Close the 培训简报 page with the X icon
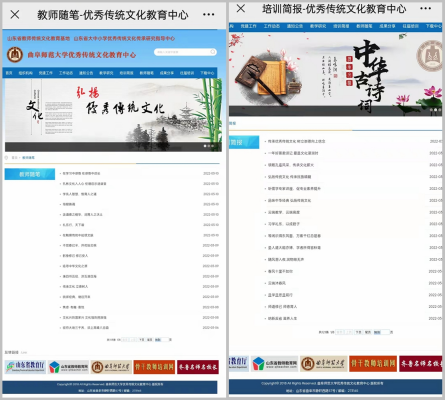445x400 pixels. 241,8
